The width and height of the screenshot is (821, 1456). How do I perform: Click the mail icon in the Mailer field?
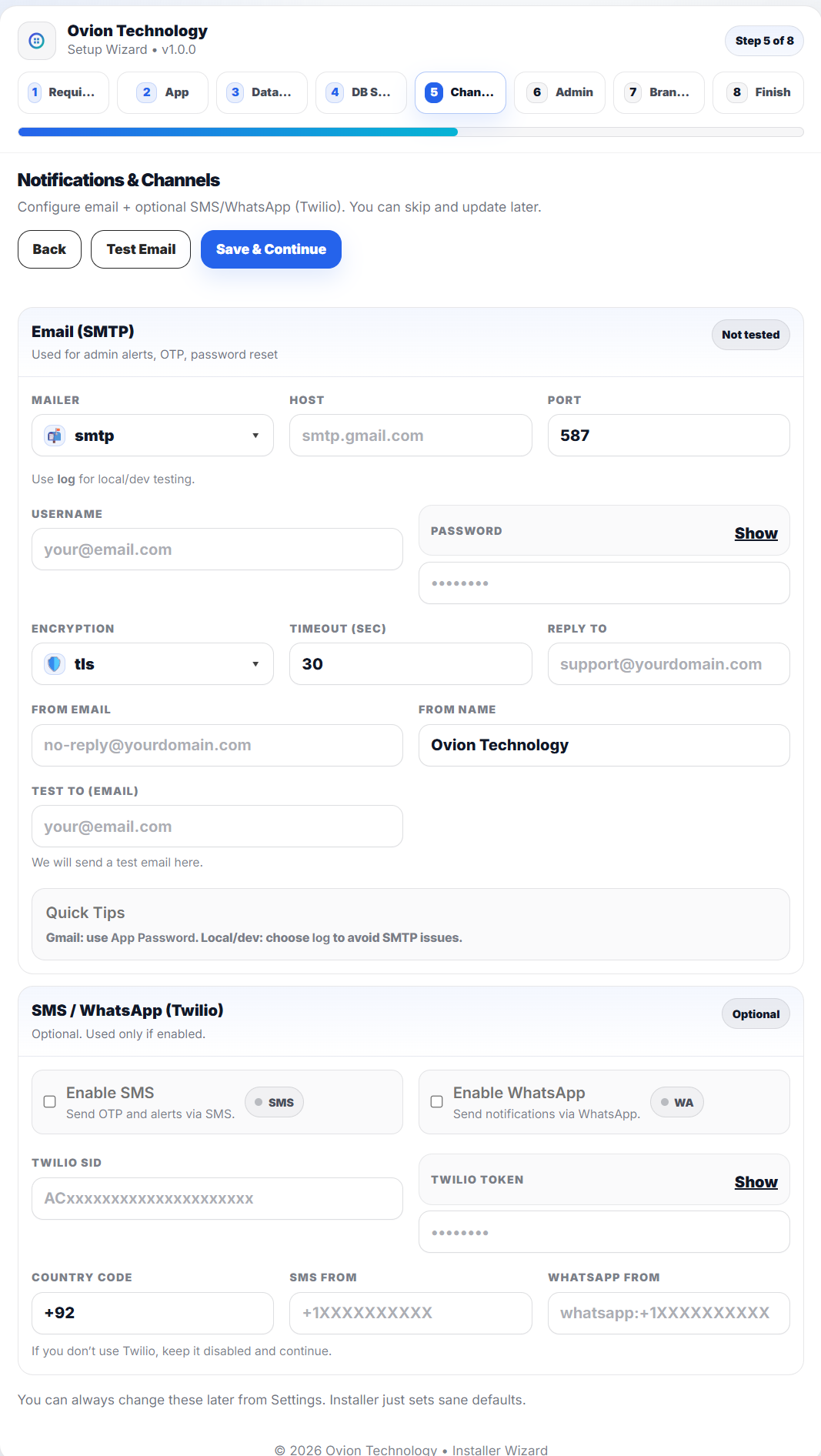point(54,435)
